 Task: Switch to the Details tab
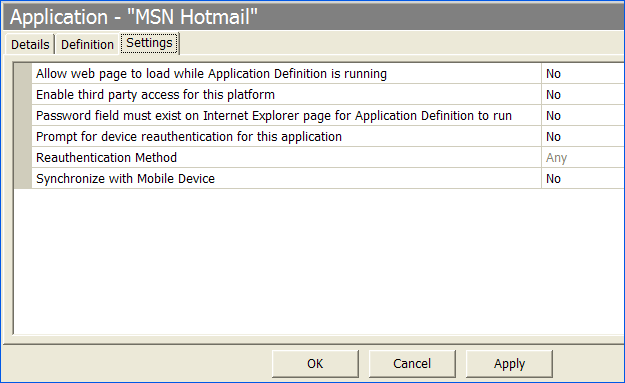(30, 44)
